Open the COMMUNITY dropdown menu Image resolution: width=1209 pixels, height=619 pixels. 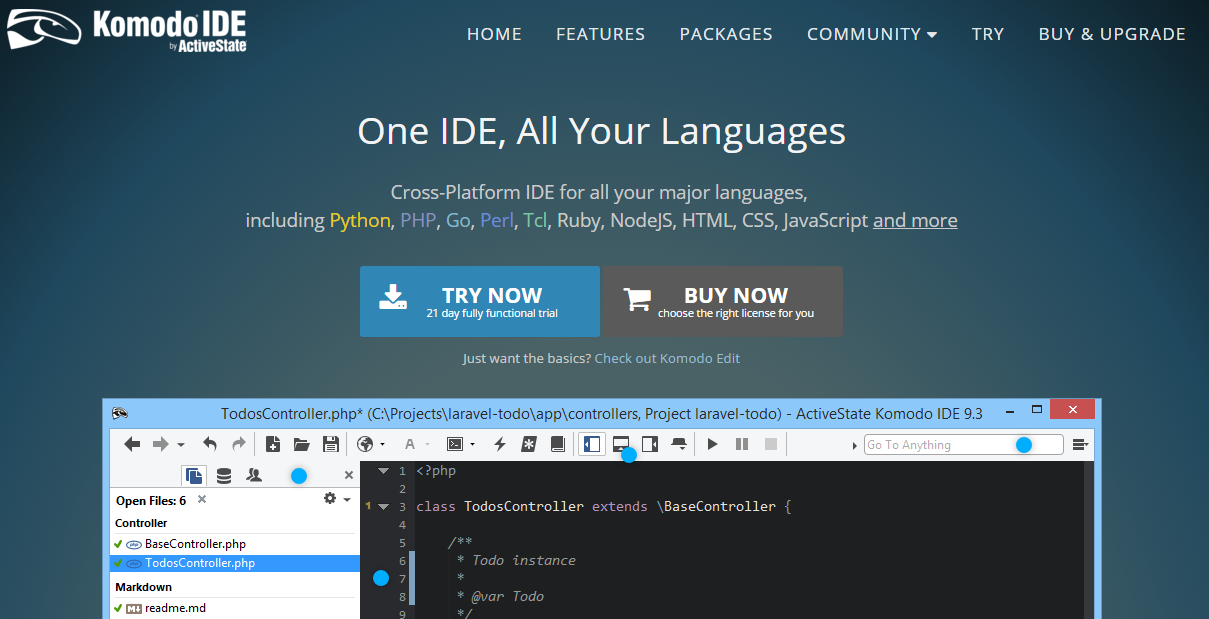(x=871, y=34)
